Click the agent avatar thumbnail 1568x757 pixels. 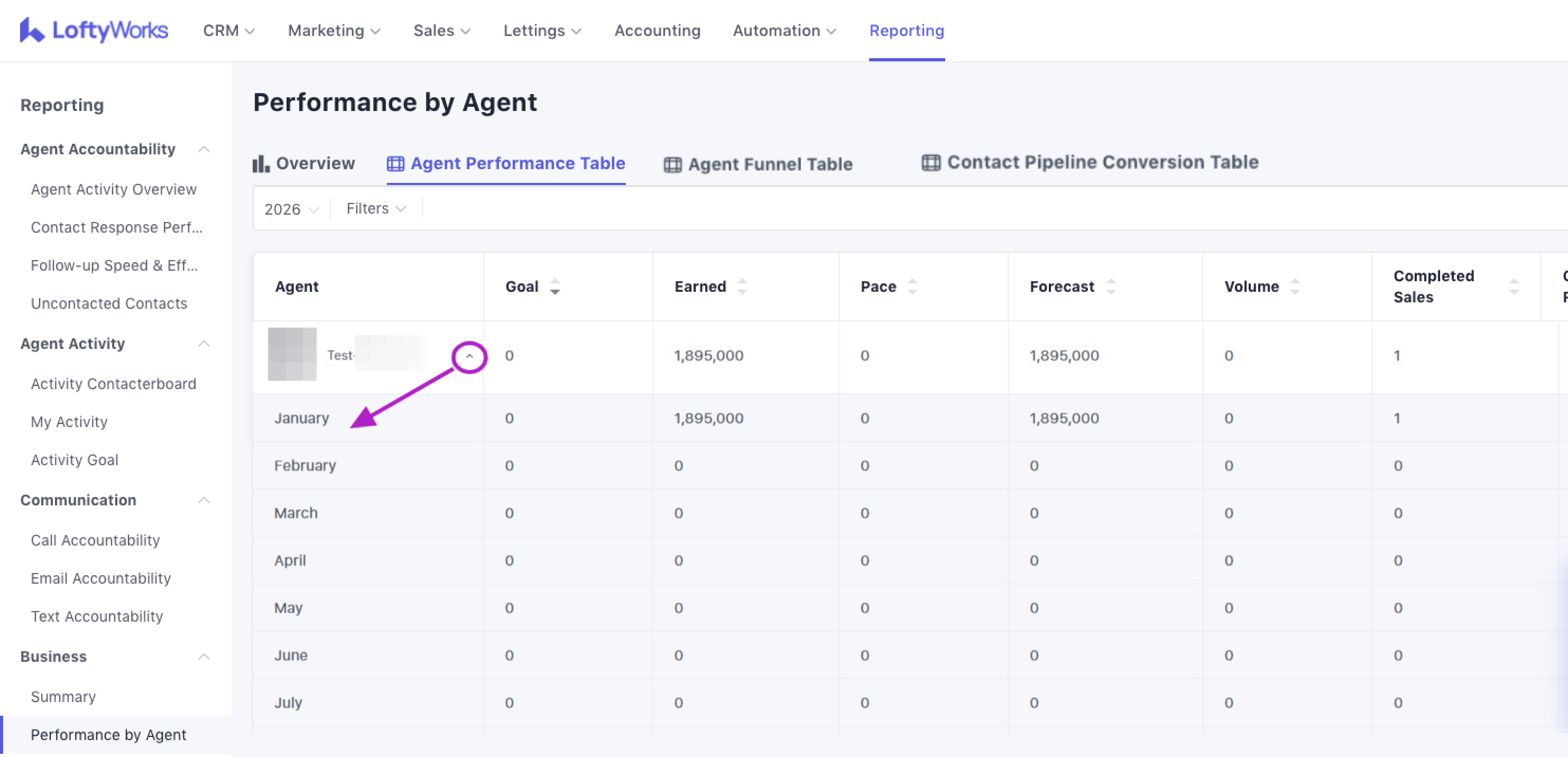pos(292,354)
